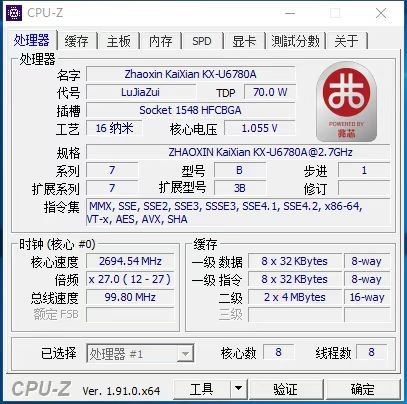
Task: Click the instruction set list text
Action: [238, 212]
